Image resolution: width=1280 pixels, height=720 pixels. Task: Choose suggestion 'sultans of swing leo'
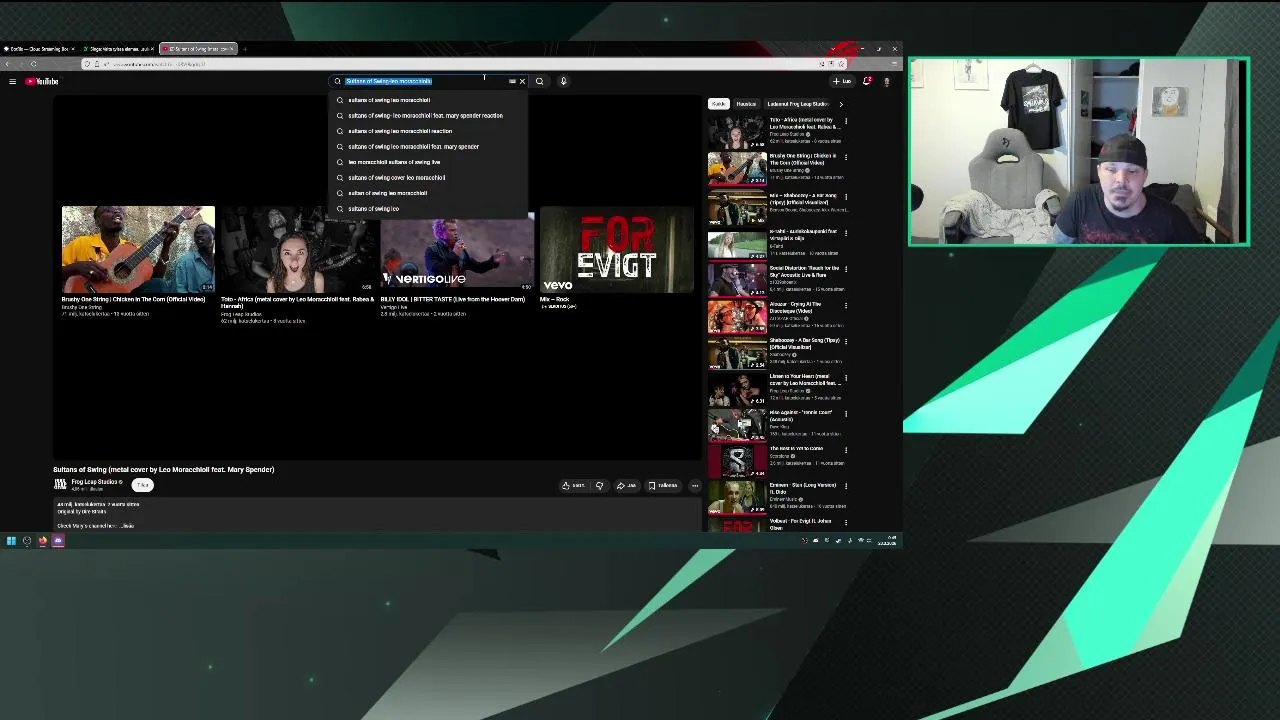pos(428,208)
